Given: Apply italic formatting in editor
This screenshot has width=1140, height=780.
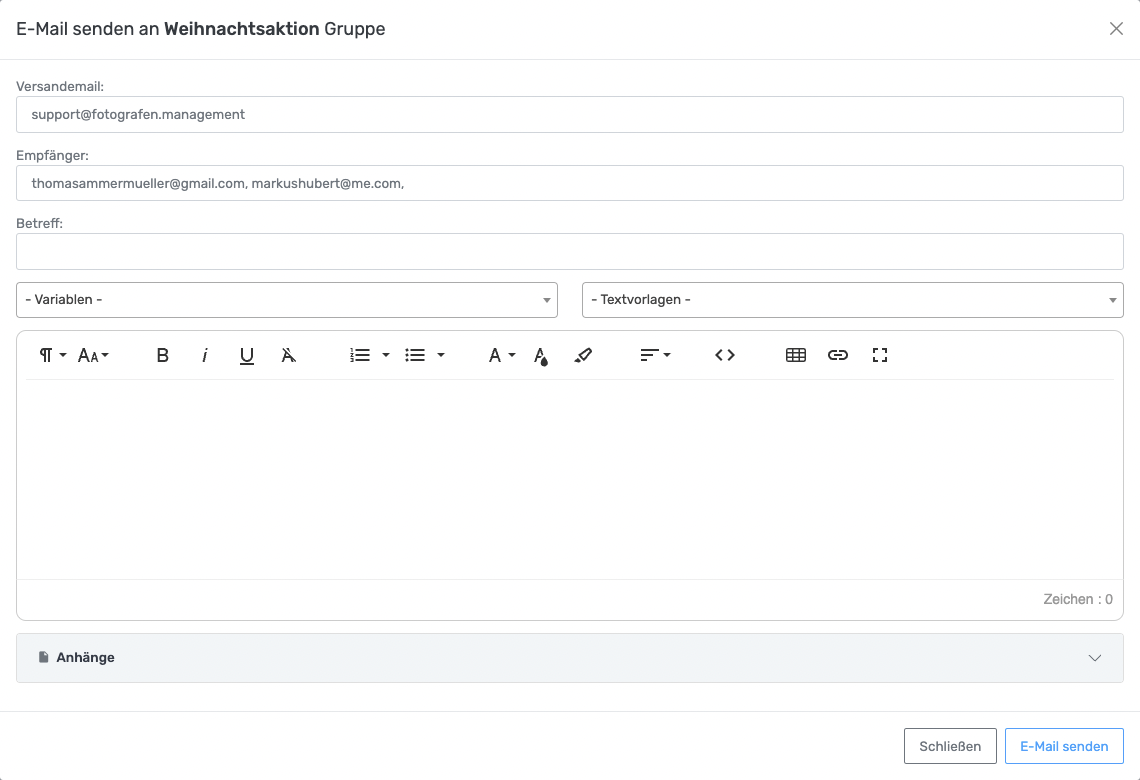Looking at the screenshot, I should point(205,355).
